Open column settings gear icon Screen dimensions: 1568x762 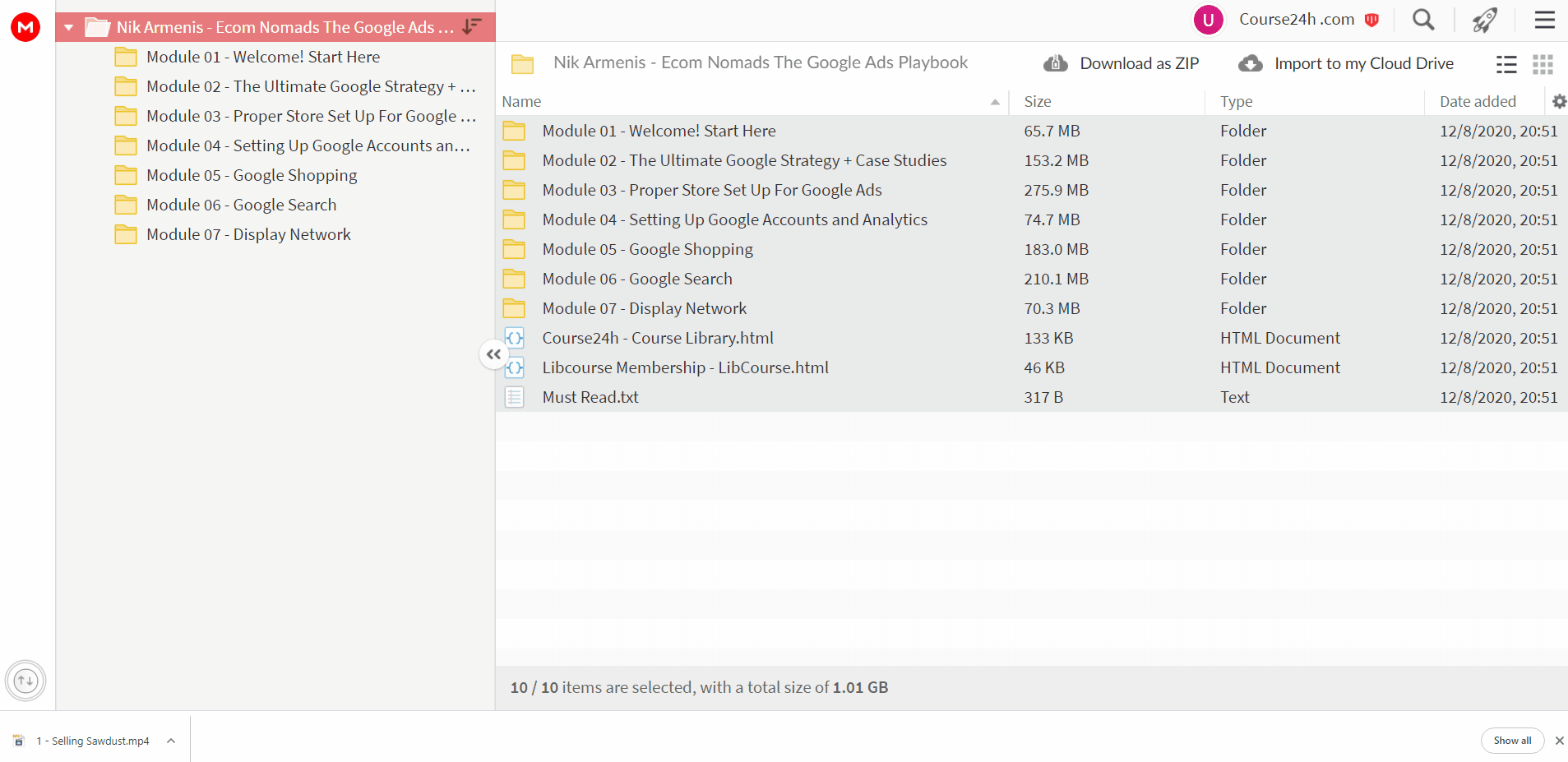(1559, 101)
